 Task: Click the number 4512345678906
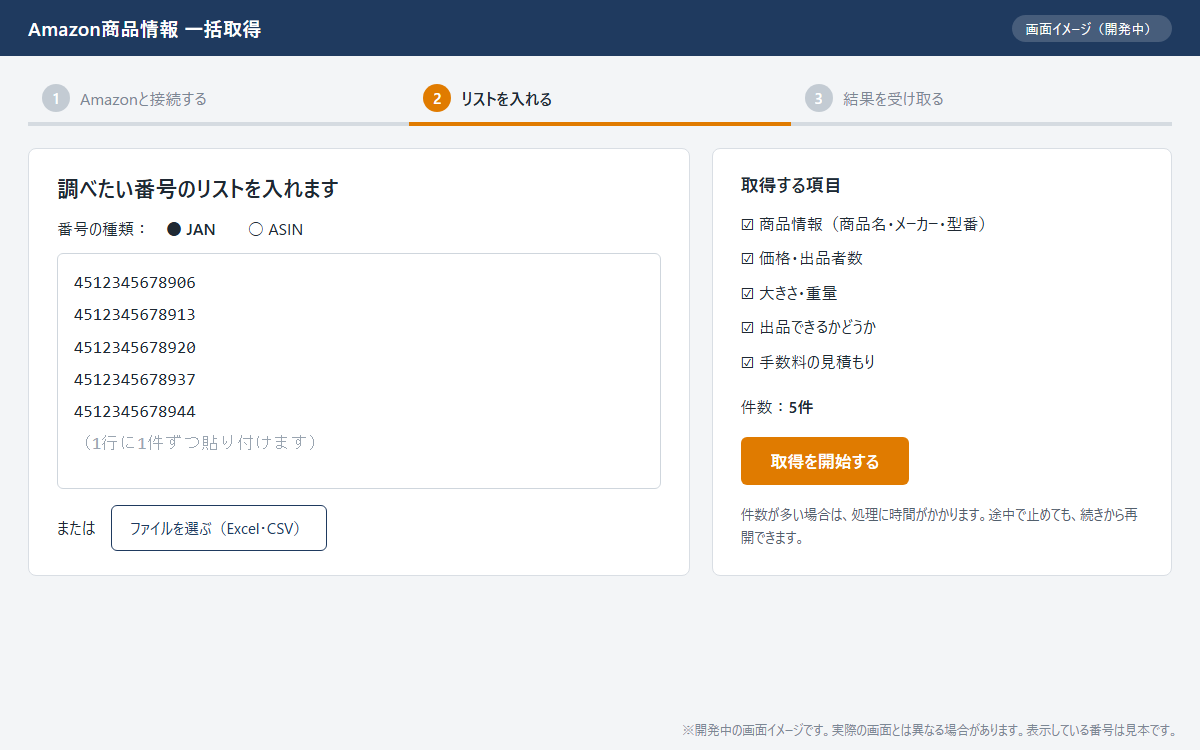point(135,283)
